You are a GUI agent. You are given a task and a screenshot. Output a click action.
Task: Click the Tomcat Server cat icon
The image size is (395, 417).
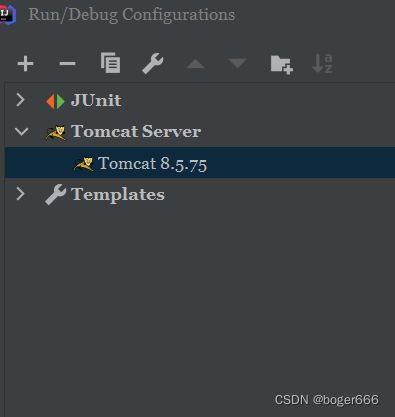tap(56, 133)
